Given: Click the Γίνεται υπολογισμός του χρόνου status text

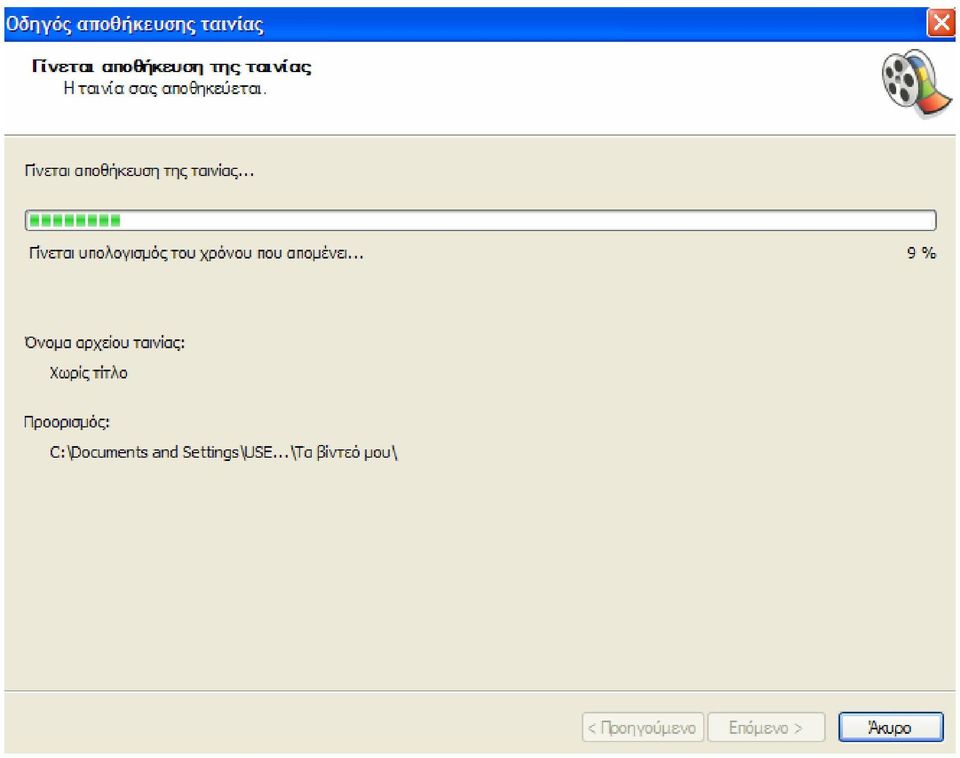Looking at the screenshot, I should pos(196,253).
